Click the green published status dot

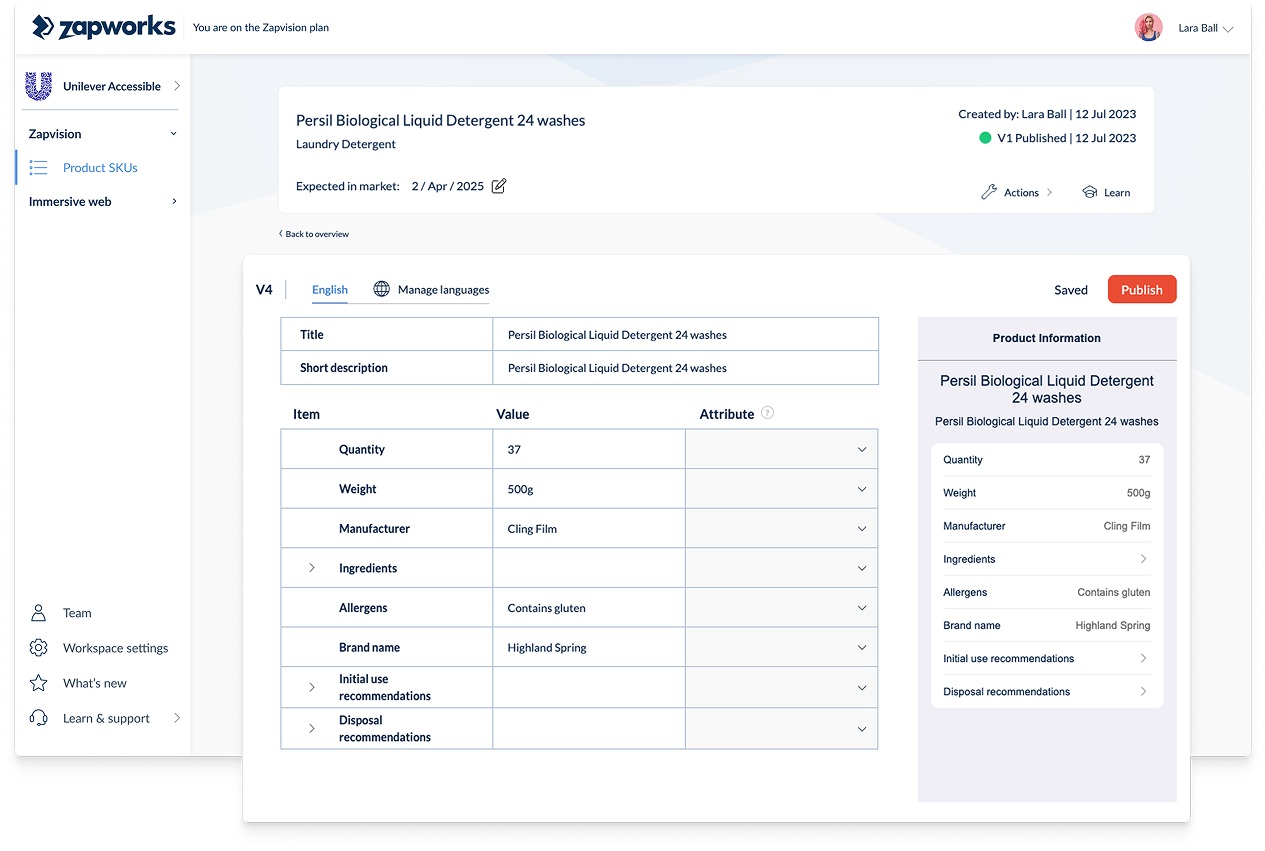click(x=985, y=138)
